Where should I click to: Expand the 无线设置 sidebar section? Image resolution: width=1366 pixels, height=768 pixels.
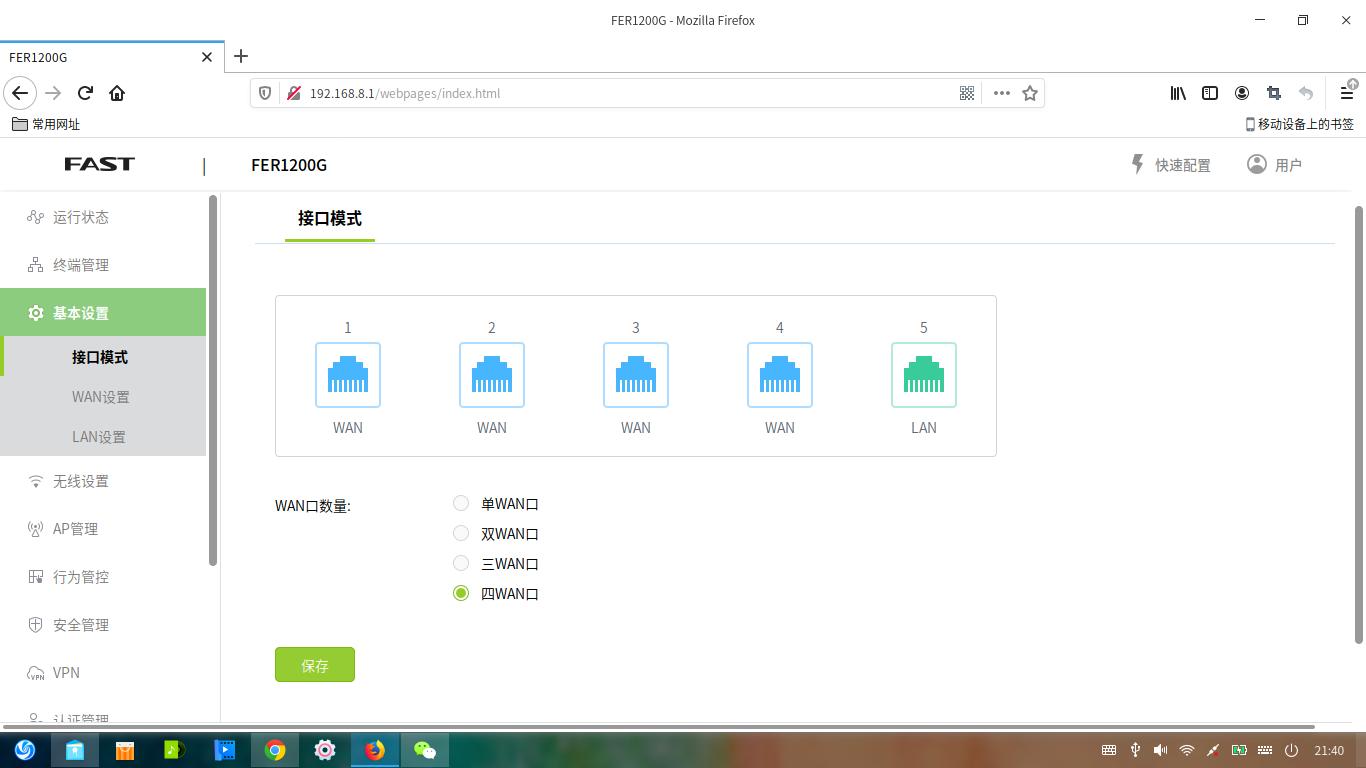(81, 481)
